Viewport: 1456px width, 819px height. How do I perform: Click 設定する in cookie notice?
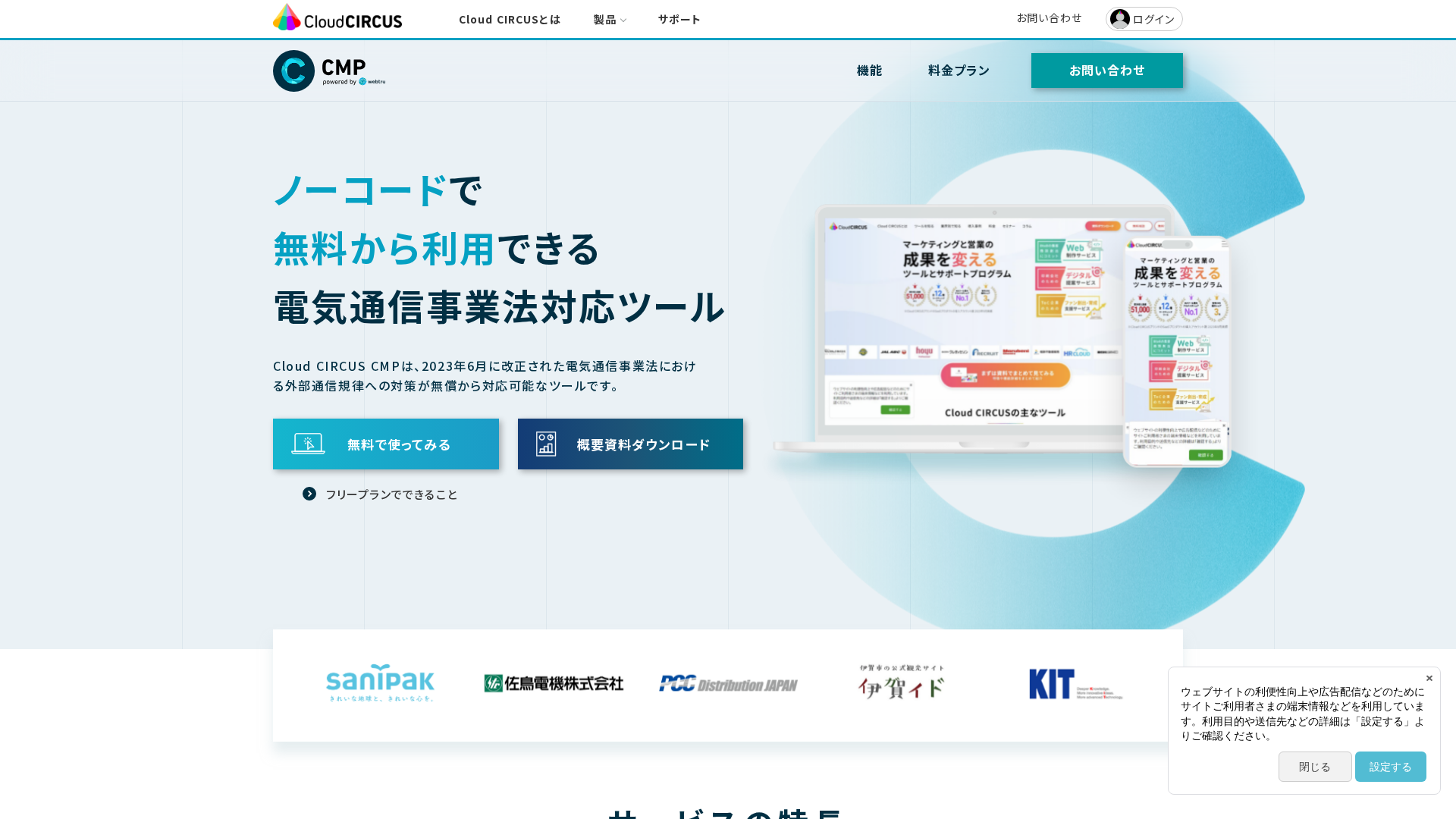tap(1391, 767)
